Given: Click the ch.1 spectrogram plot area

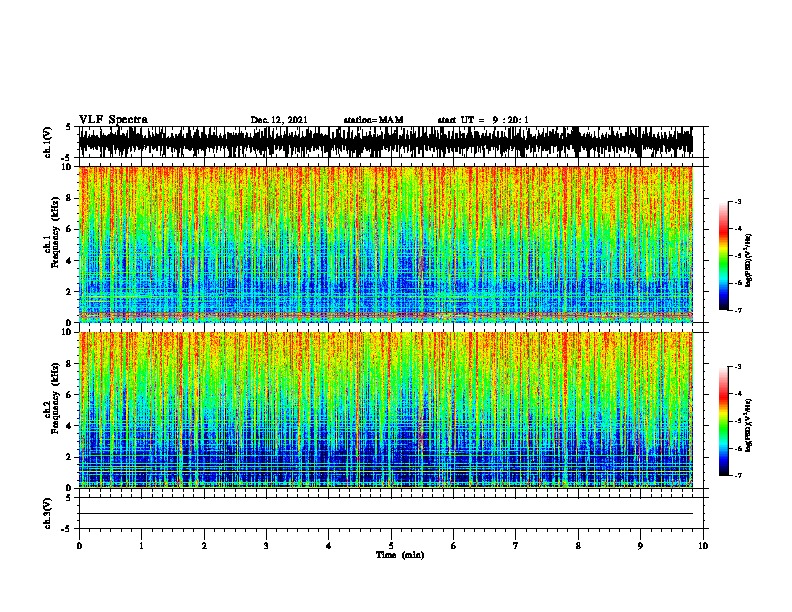Looking at the screenshot, I should (x=386, y=244).
